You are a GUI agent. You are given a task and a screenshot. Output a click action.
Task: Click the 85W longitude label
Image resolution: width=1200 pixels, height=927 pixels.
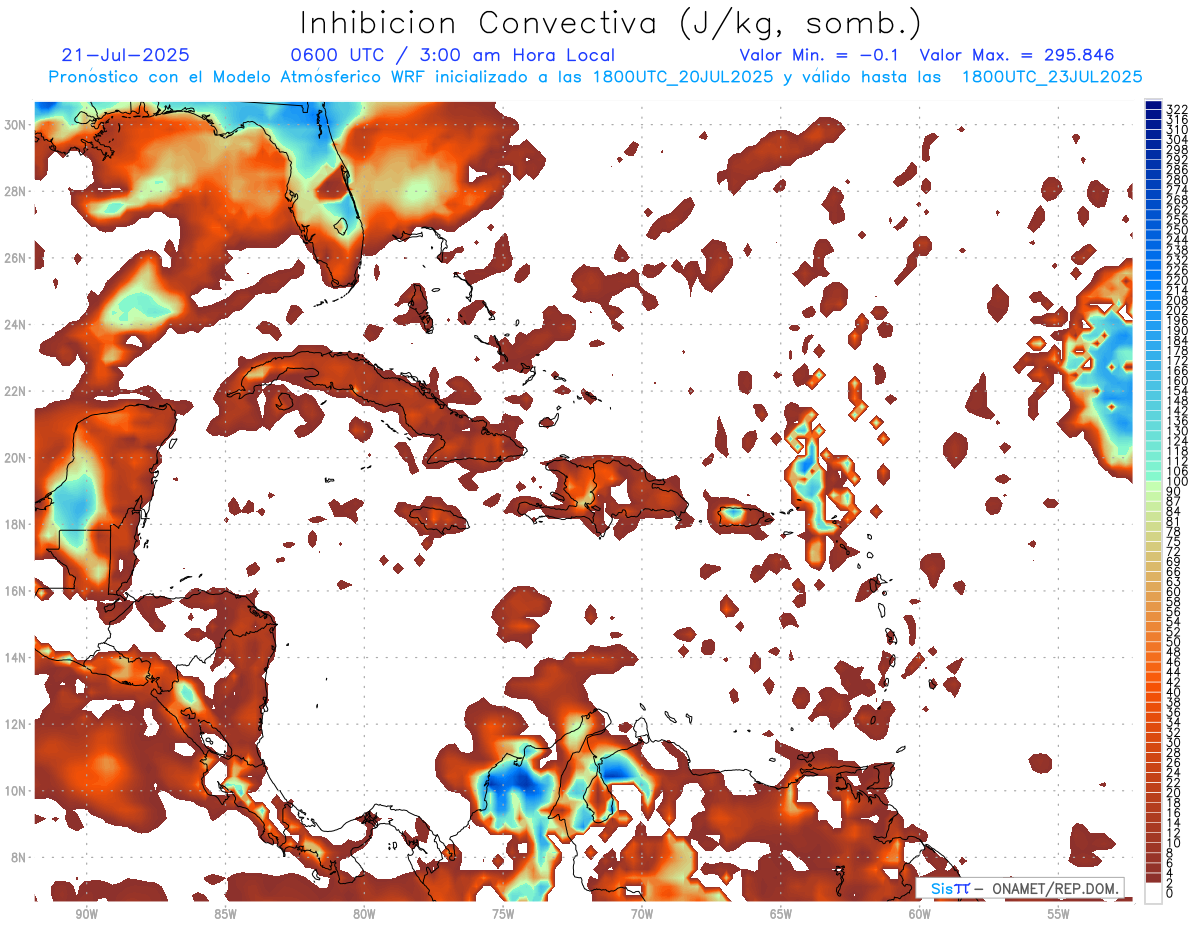pos(225,914)
